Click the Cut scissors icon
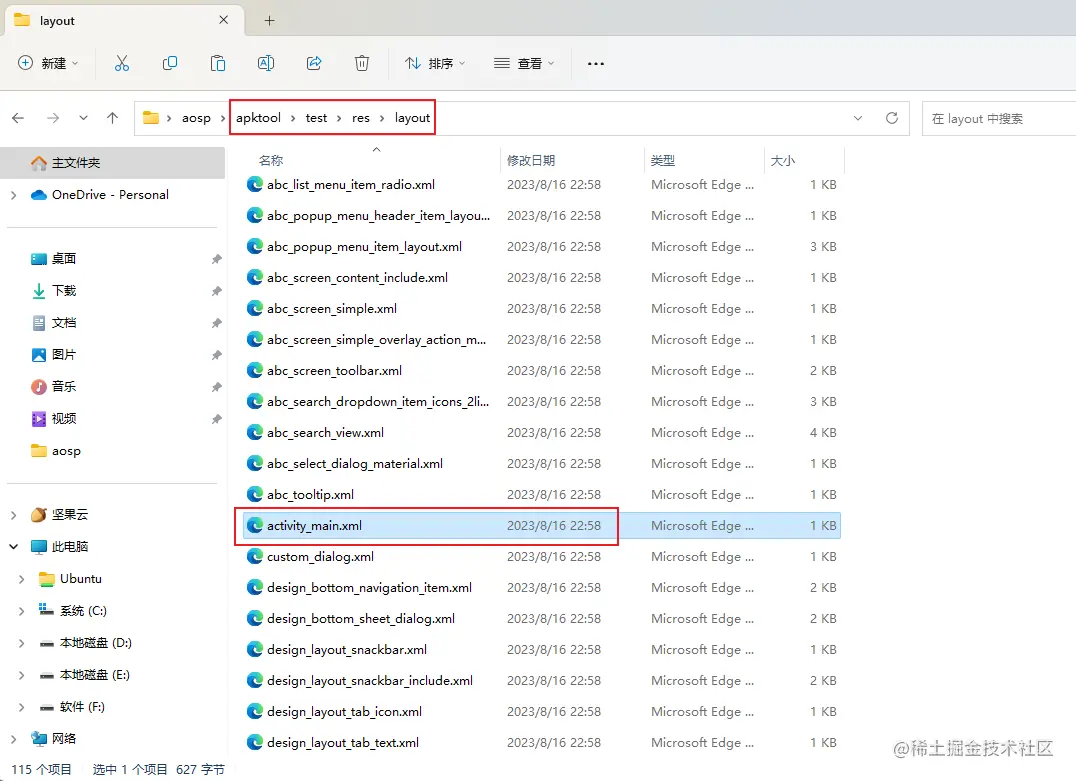This screenshot has width=1076, height=781. point(121,63)
